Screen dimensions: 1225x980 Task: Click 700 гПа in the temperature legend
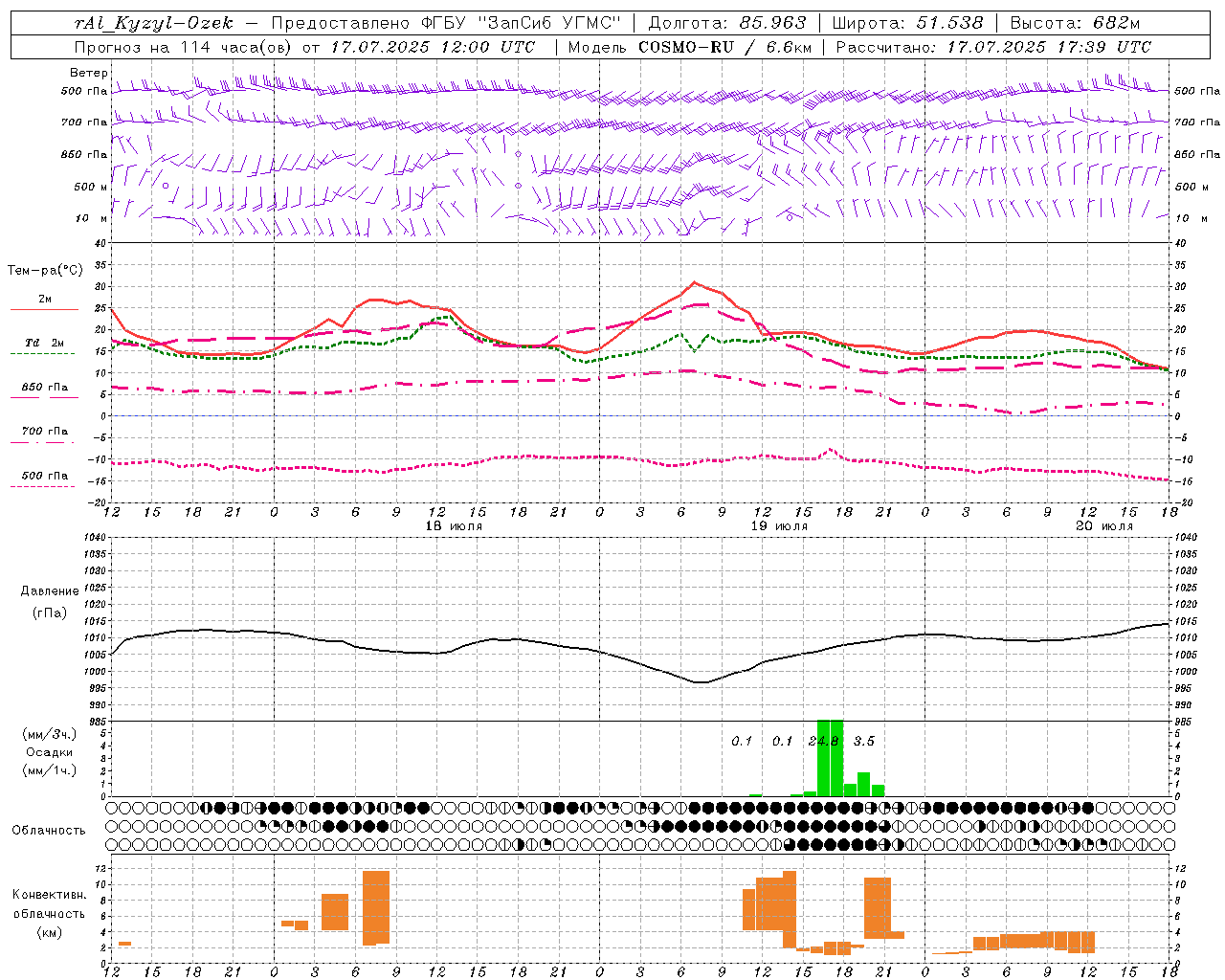[x=45, y=432]
